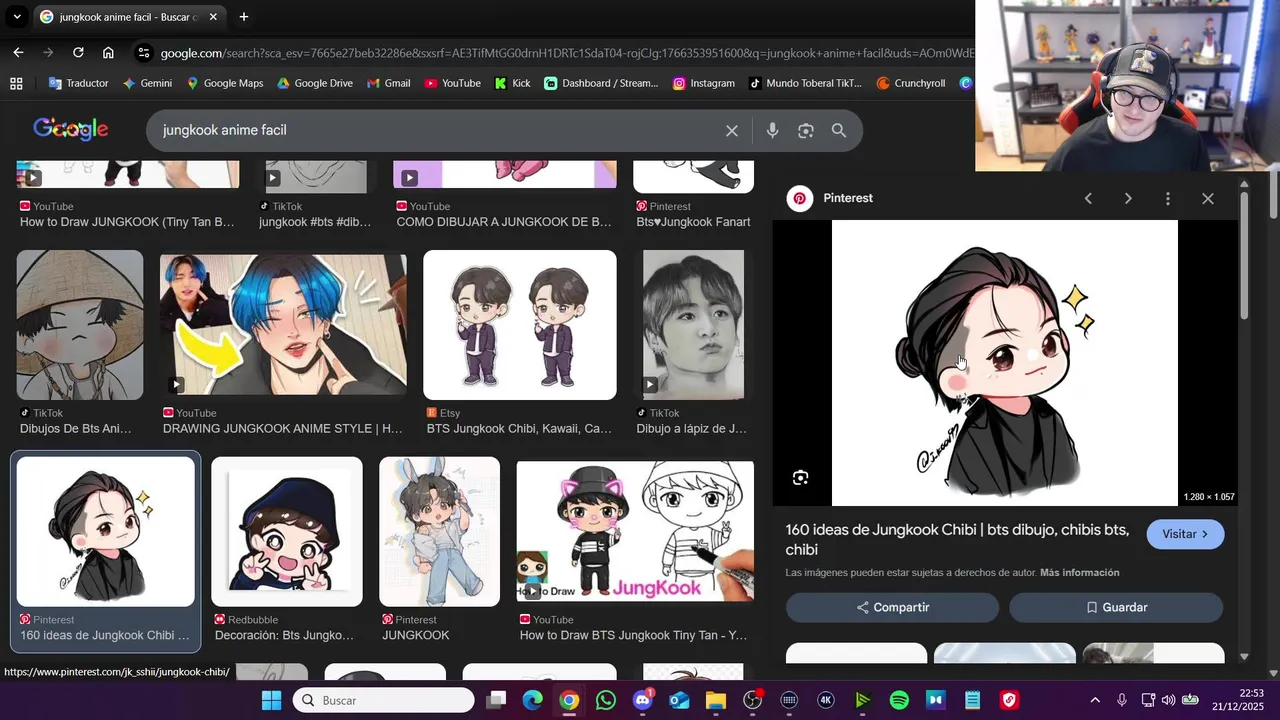Open the Google Drive bookmark

point(315,83)
